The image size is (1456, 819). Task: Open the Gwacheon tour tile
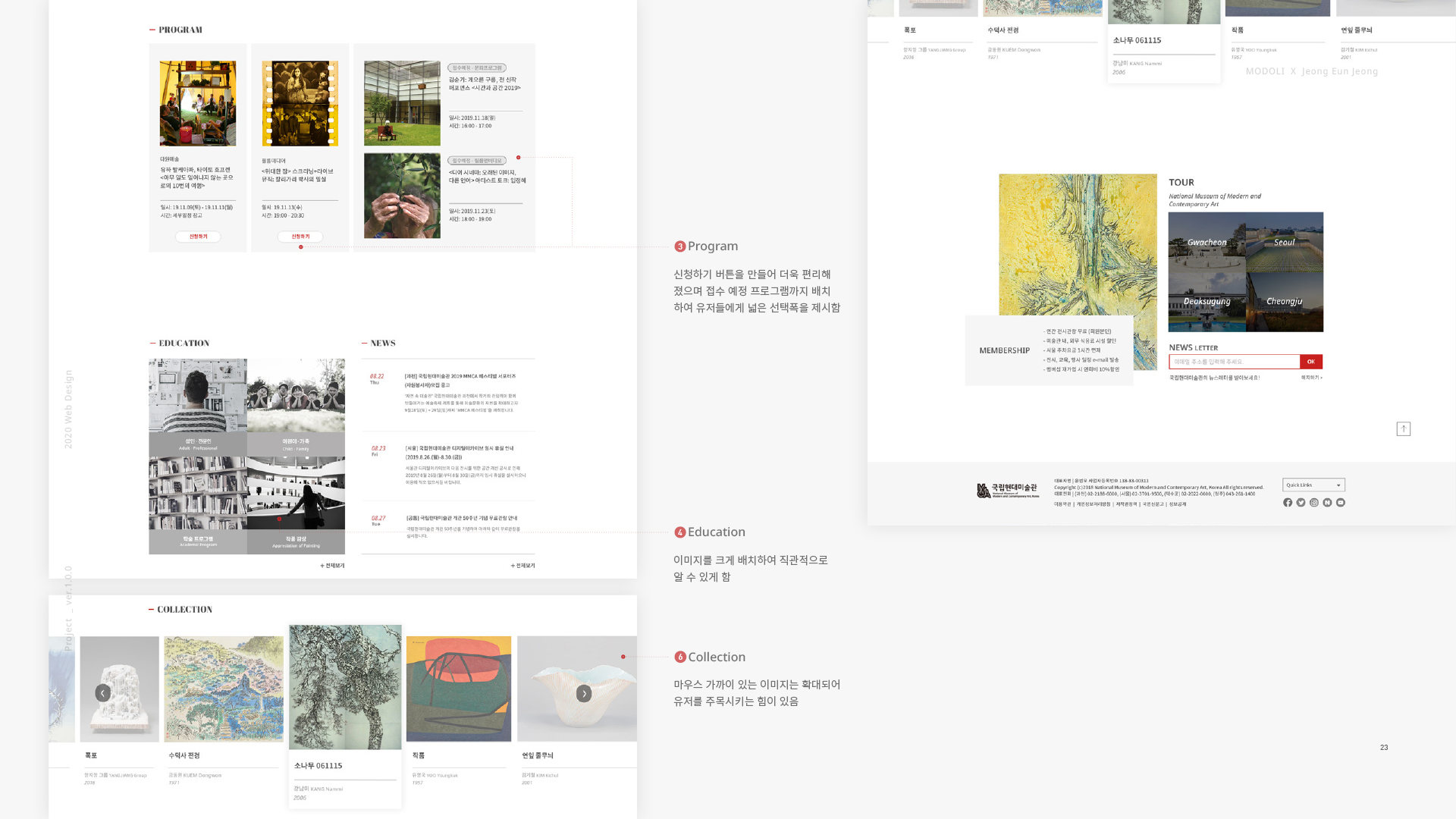pyautogui.click(x=1207, y=243)
